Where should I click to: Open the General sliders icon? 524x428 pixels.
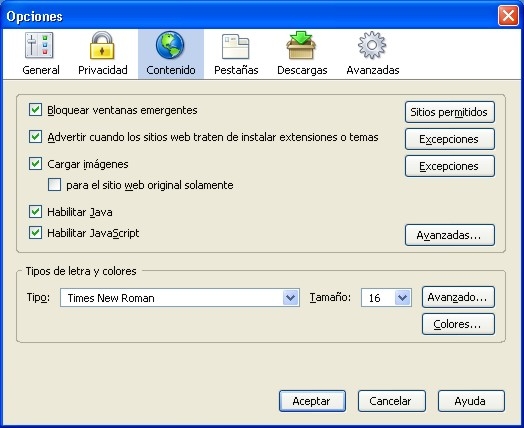tap(39, 45)
